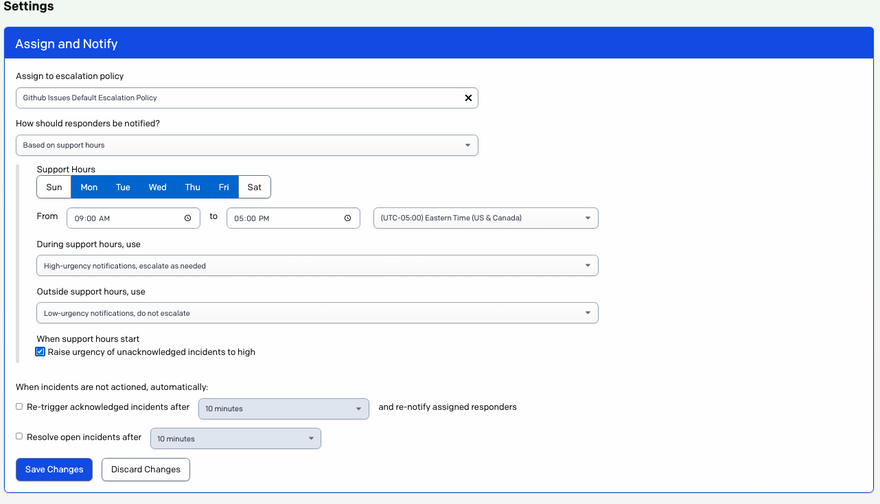This screenshot has height=504, width=880.
Task: Enable Resolve open incidents checkbox
Action: point(20,437)
